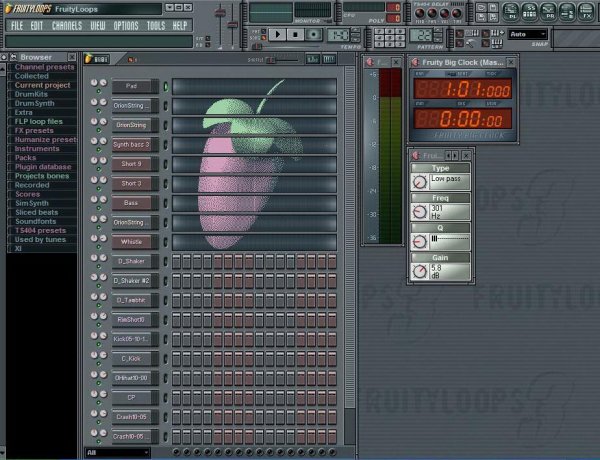Show the step sequencer with SS icon

coord(529,12)
